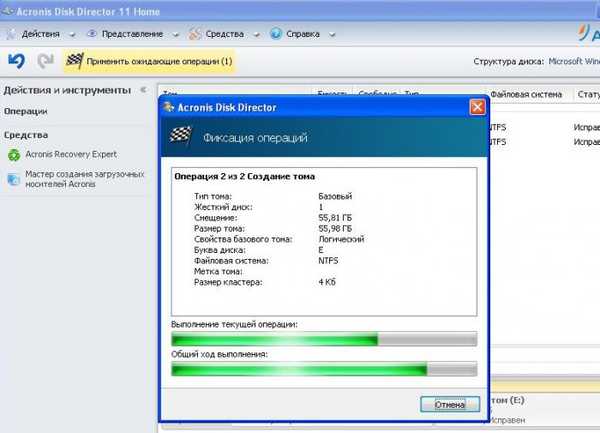Click the Средства section header in sidebar
This screenshot has width=600, height=433.
26,135
